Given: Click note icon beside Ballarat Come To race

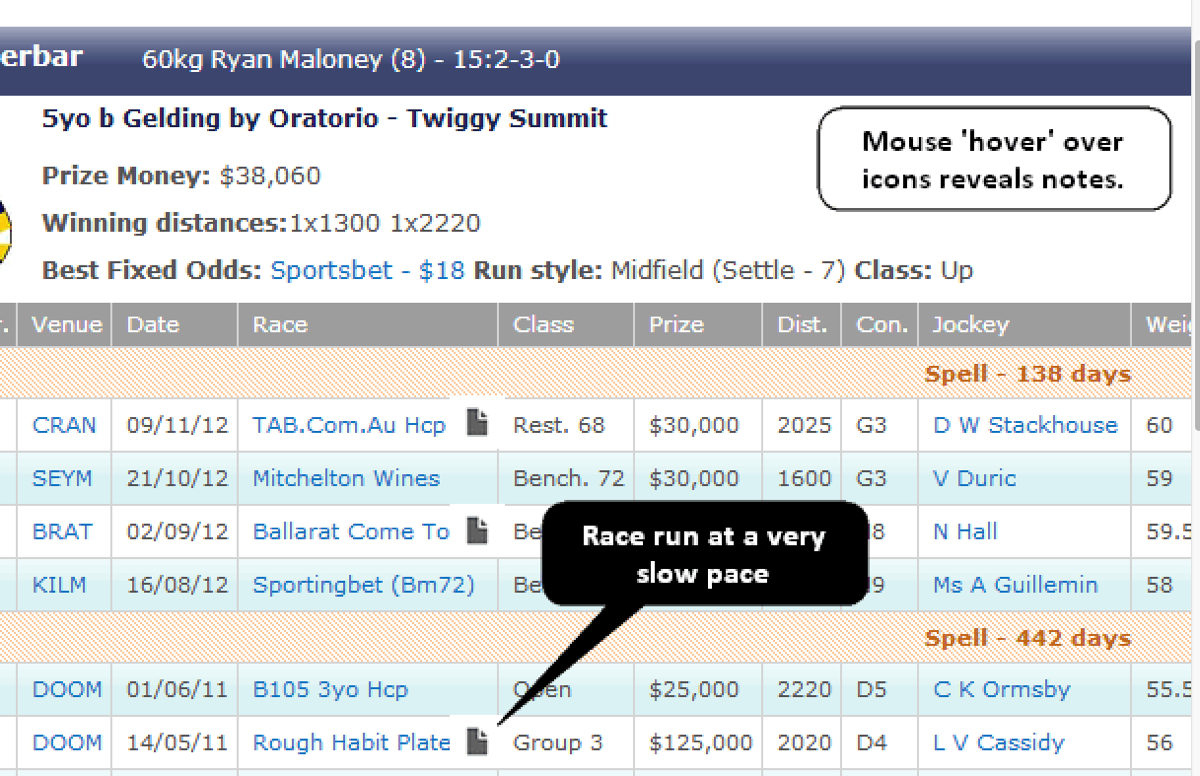Looking at the screenshot, I should [x=478, y=531].
